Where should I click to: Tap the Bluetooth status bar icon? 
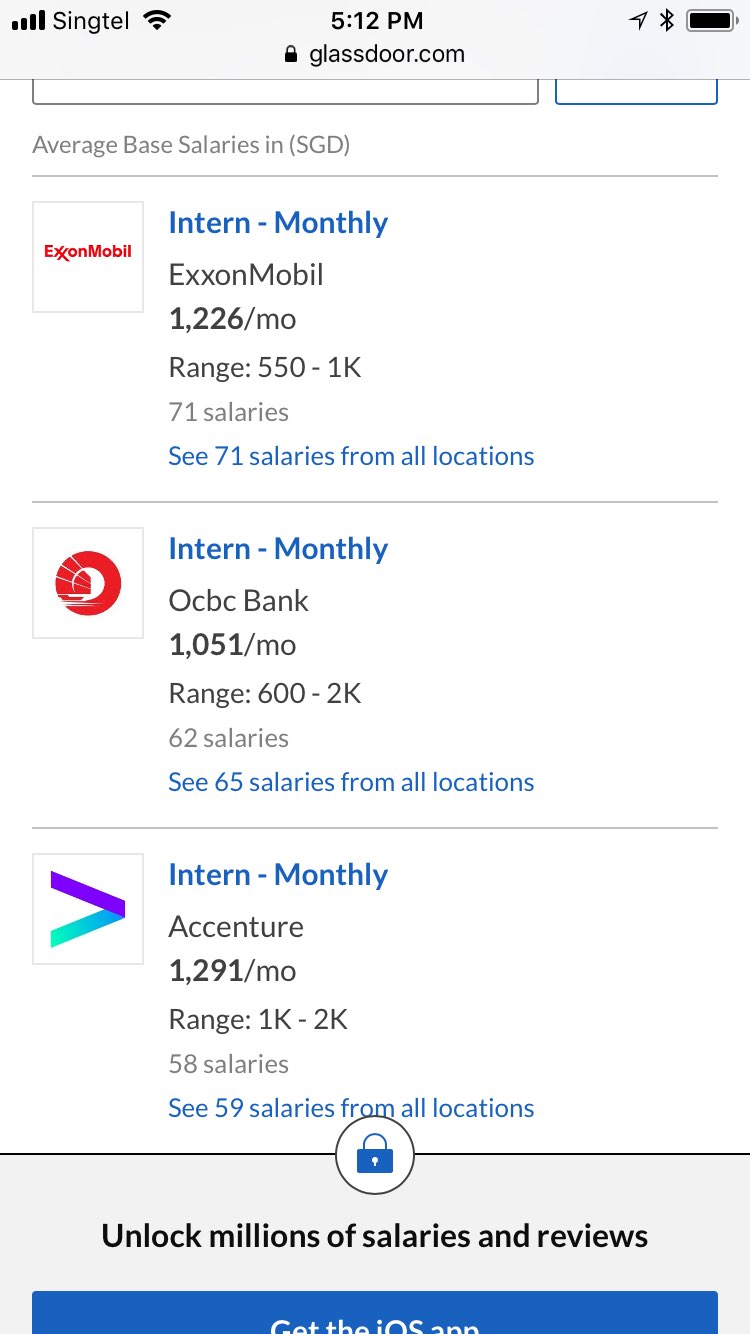tap(668, 20)
